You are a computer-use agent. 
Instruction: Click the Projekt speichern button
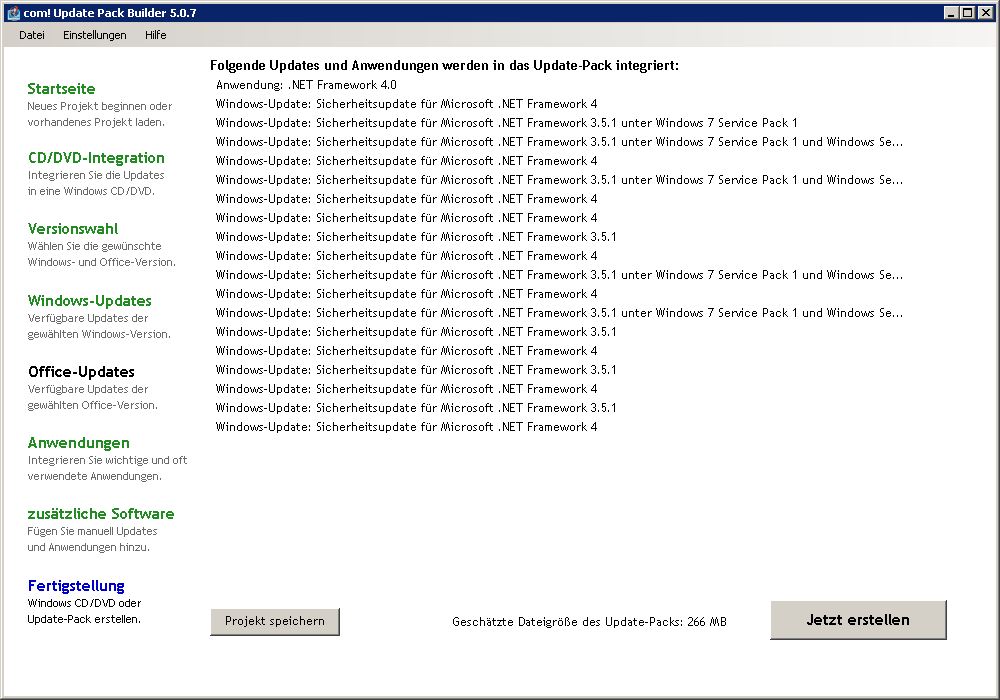pyautogui.click(x=275, y=622)
